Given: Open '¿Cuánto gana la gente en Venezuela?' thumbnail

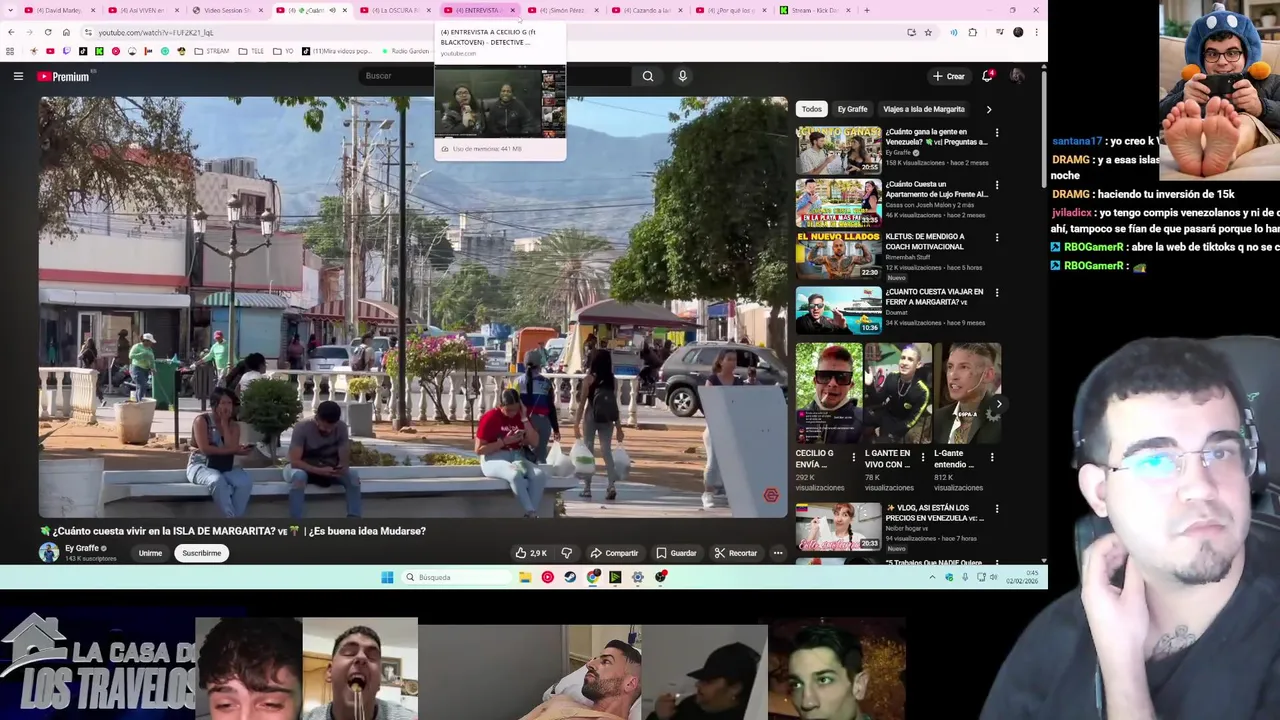Looking at the screenshot, I should [x=838, y=150].
